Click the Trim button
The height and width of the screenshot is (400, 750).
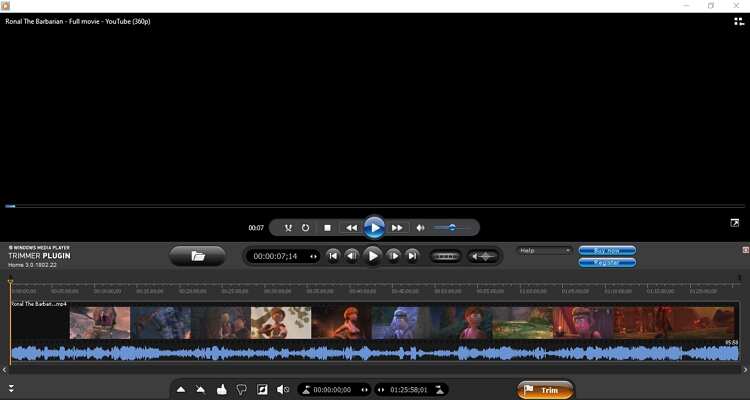point(545,390)
